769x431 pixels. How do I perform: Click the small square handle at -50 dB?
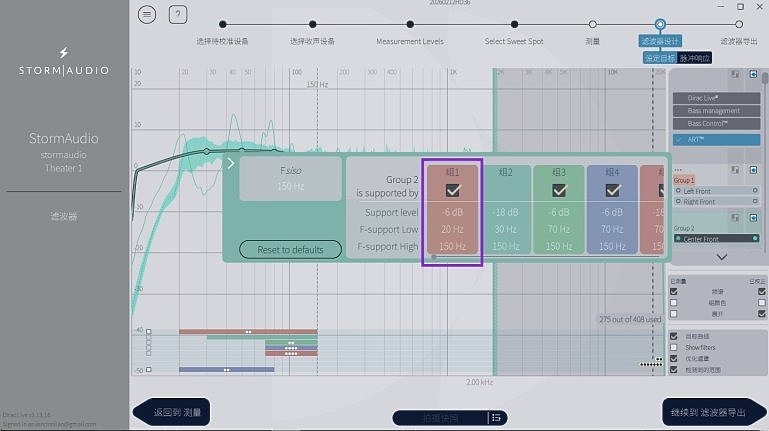click(x=149, y=370)
